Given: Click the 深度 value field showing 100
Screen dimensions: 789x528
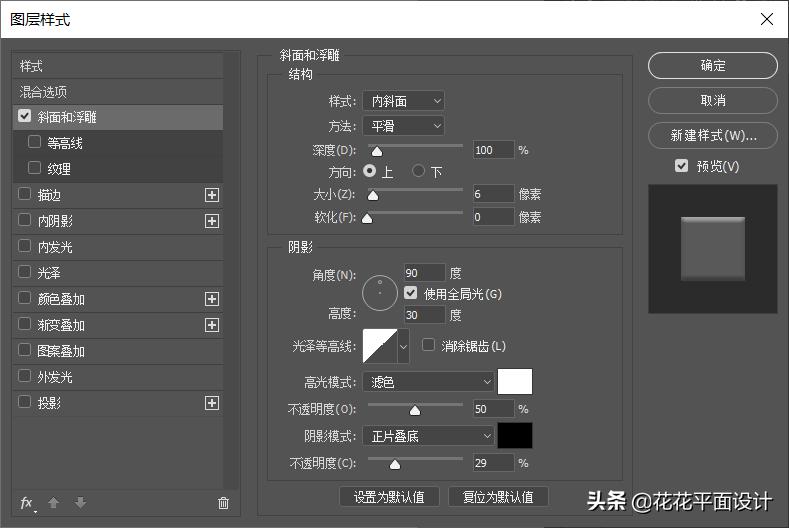Looking at the screenshot, I should point(494,150).
